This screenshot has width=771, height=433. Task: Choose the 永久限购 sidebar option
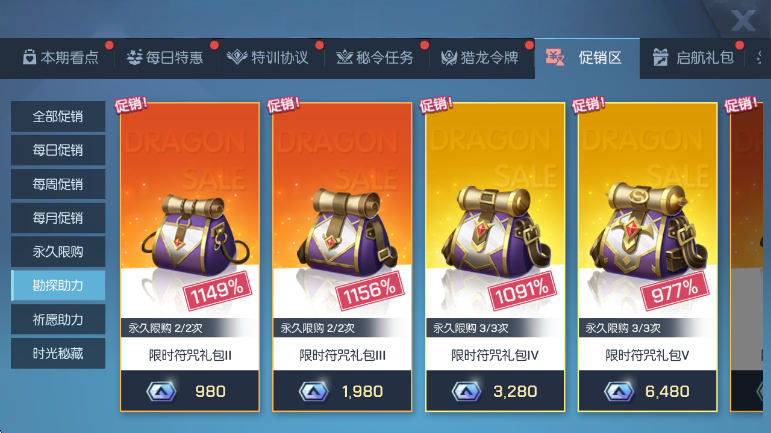(58, 252)
